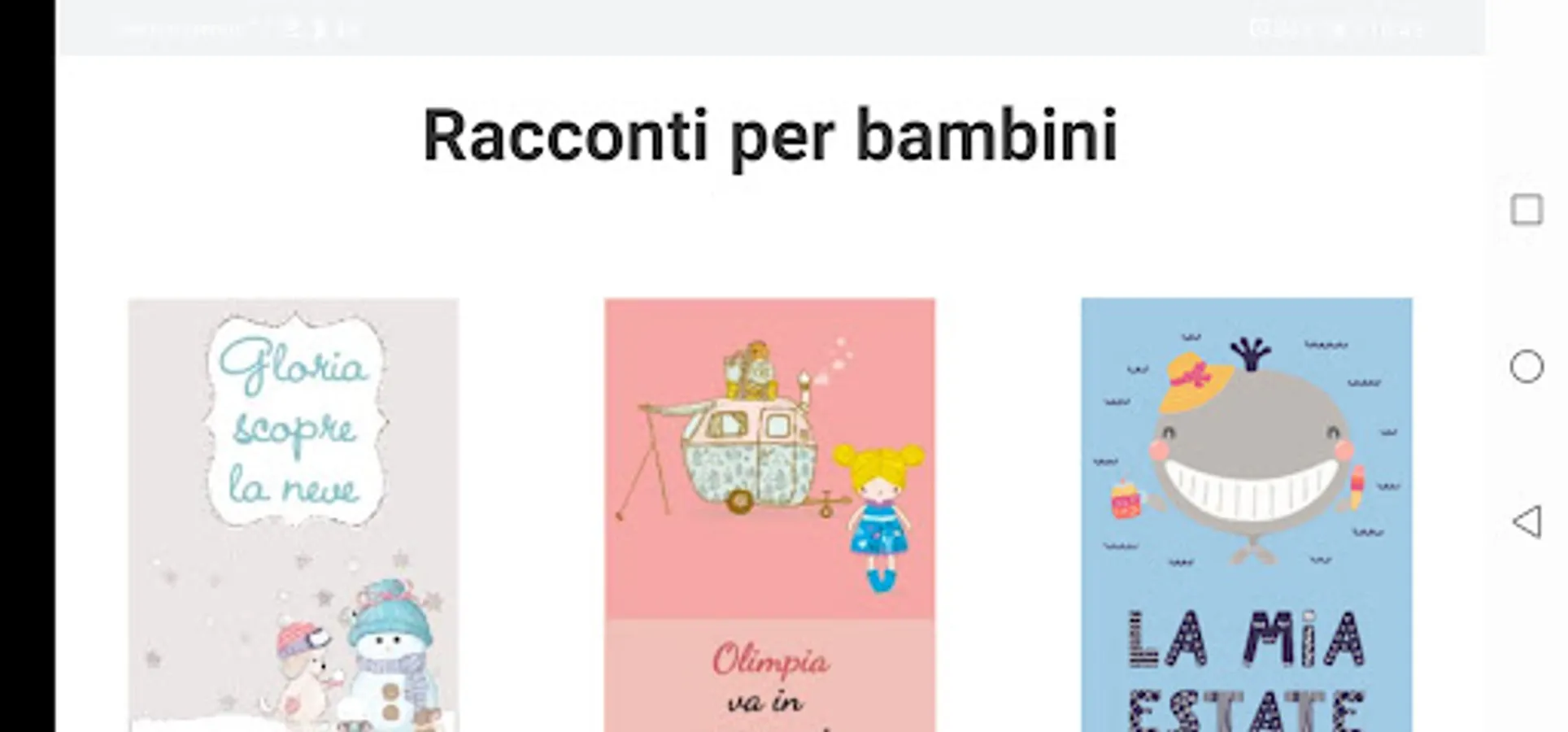Screen dimensions: 1568x732
Task: Tap the Android back triangle button
Action: pyautogui.click(x=1527, y=521)
